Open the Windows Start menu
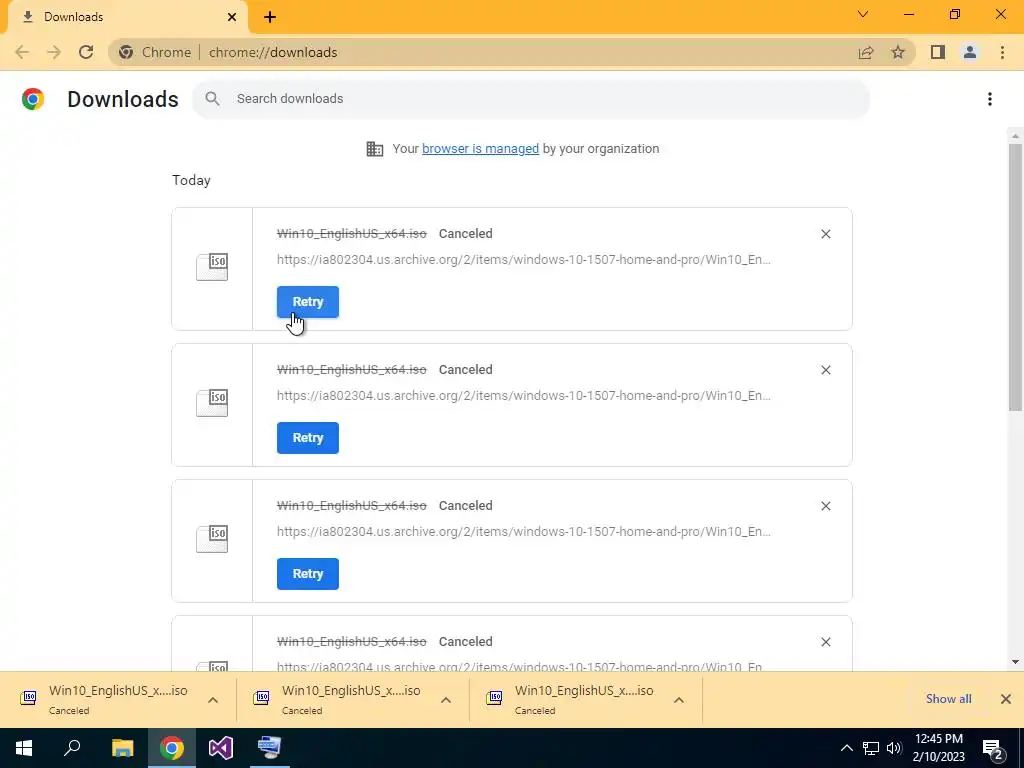 pyautogui.click(x=24, y=748)
